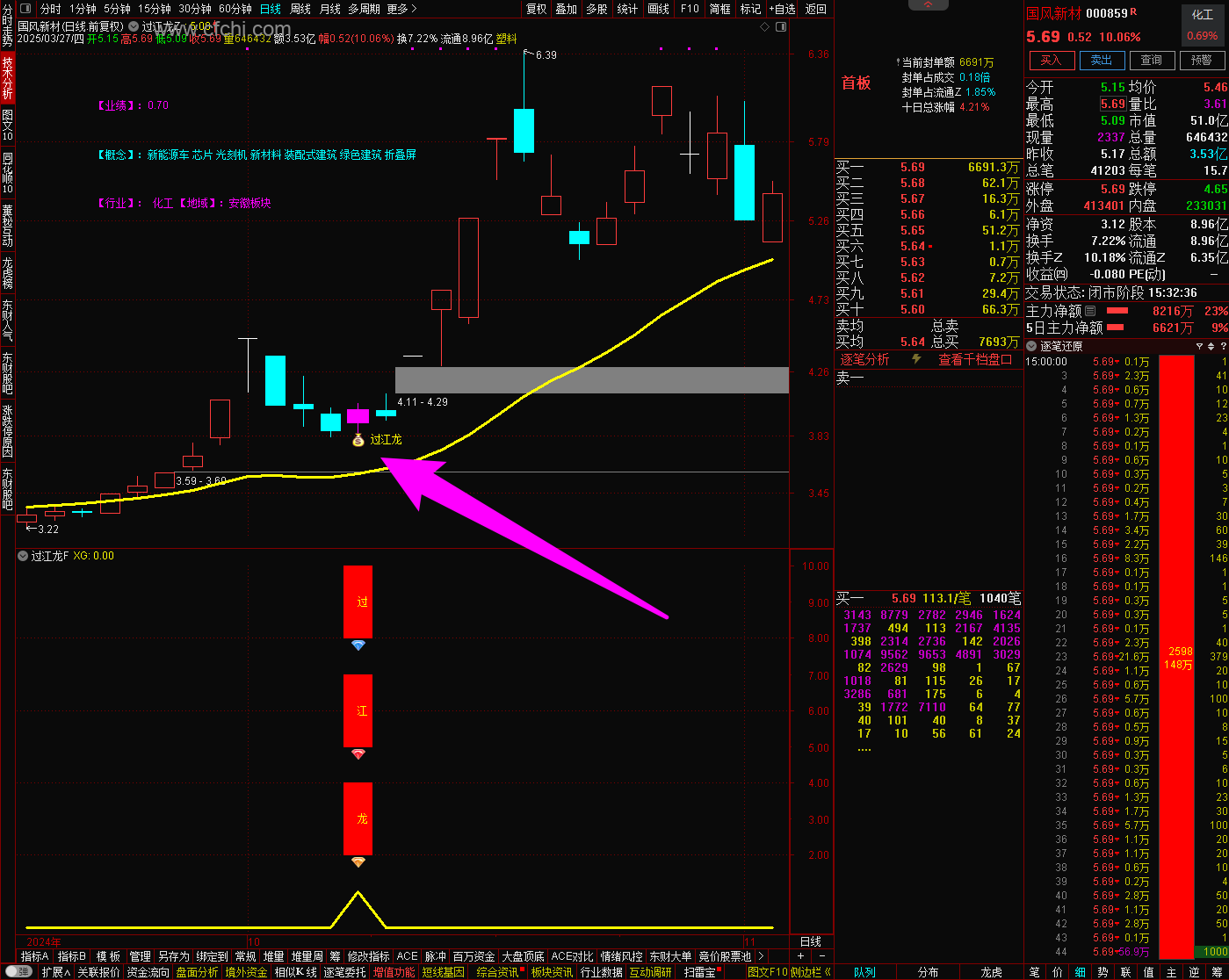Open the 资金流向 bottom tab

coord(148,972)
